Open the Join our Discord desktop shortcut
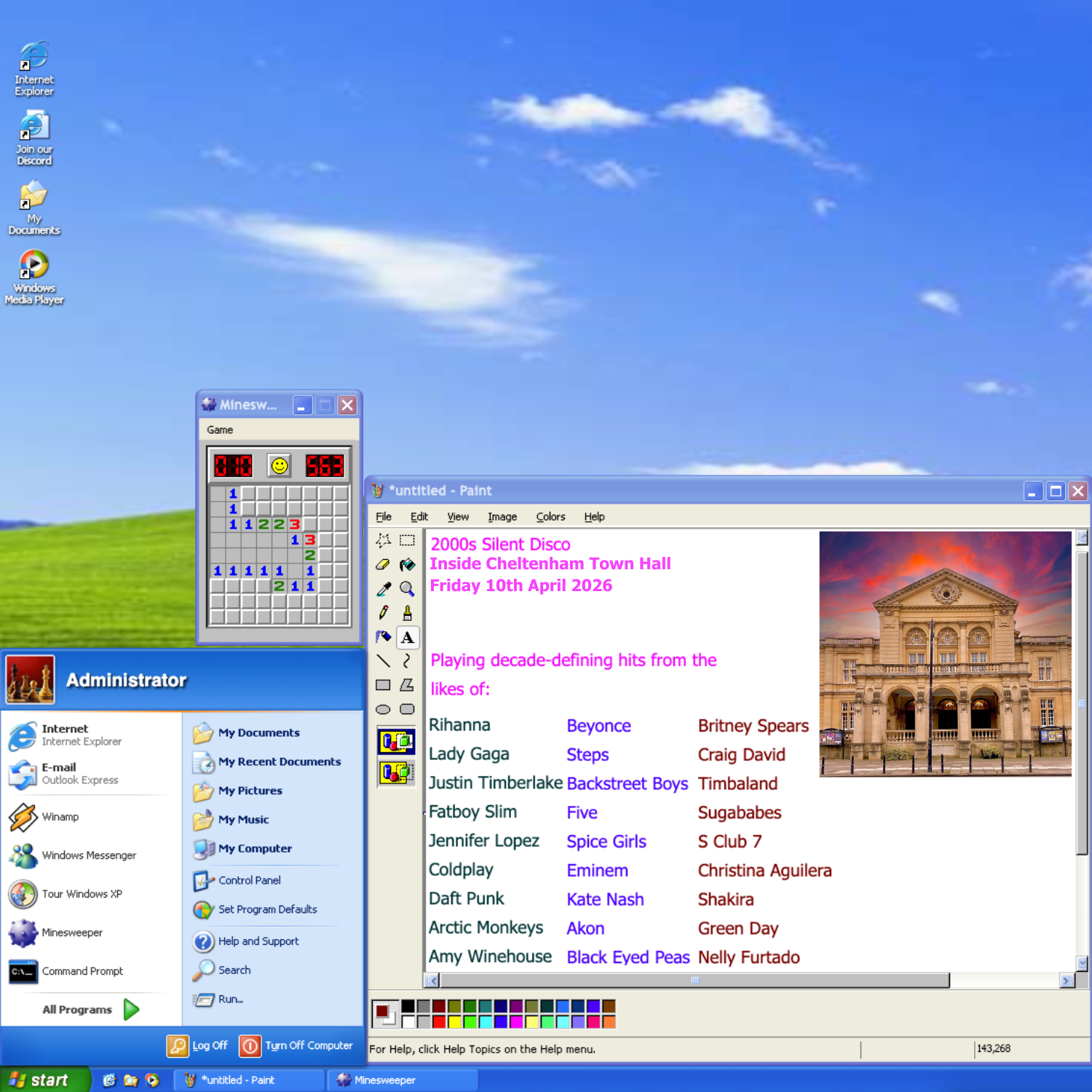1092x1092 pixels. [x=34, y=138]
